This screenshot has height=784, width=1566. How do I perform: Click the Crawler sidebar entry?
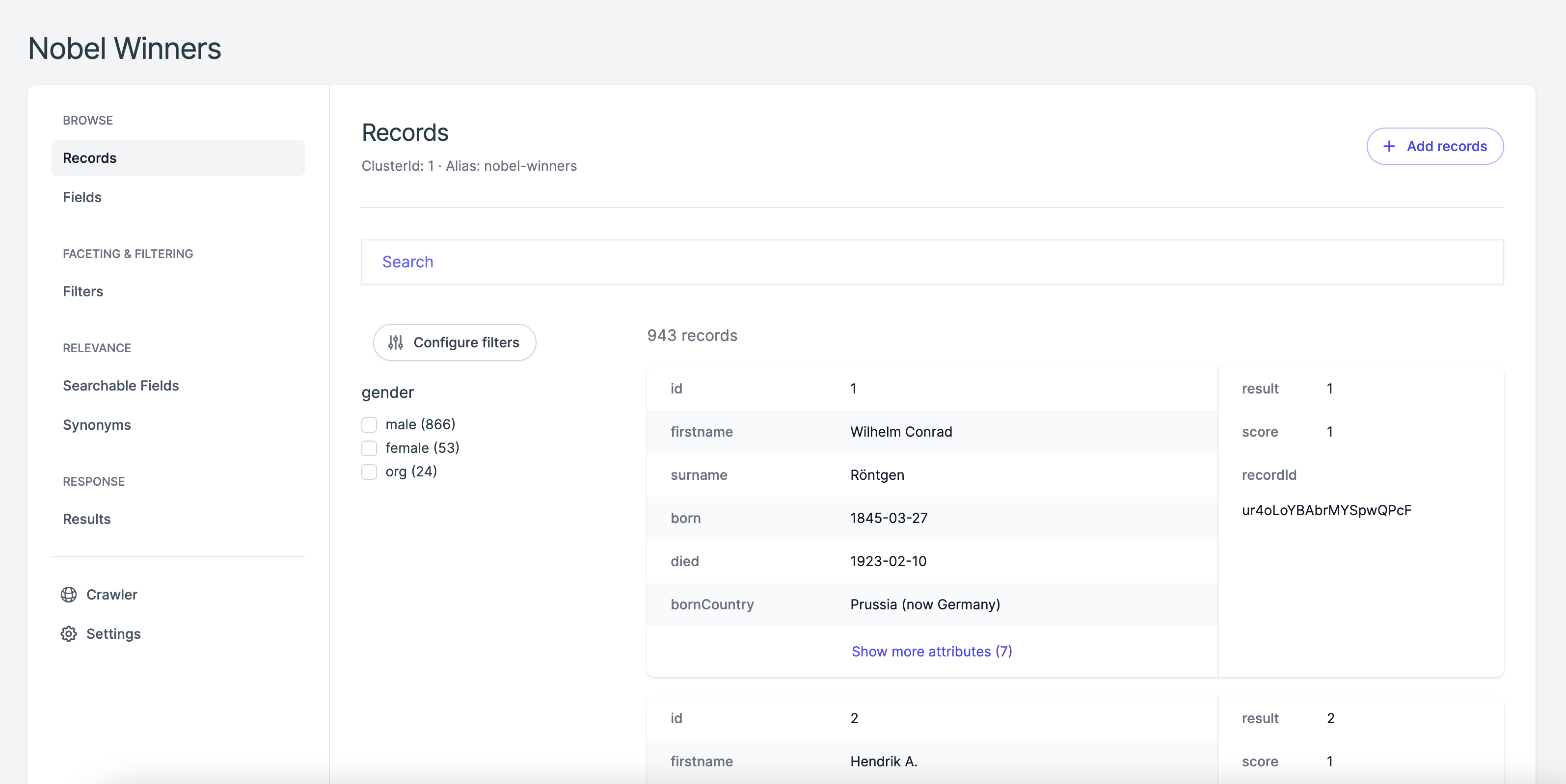pyautogui.click(x=112, y=595)
